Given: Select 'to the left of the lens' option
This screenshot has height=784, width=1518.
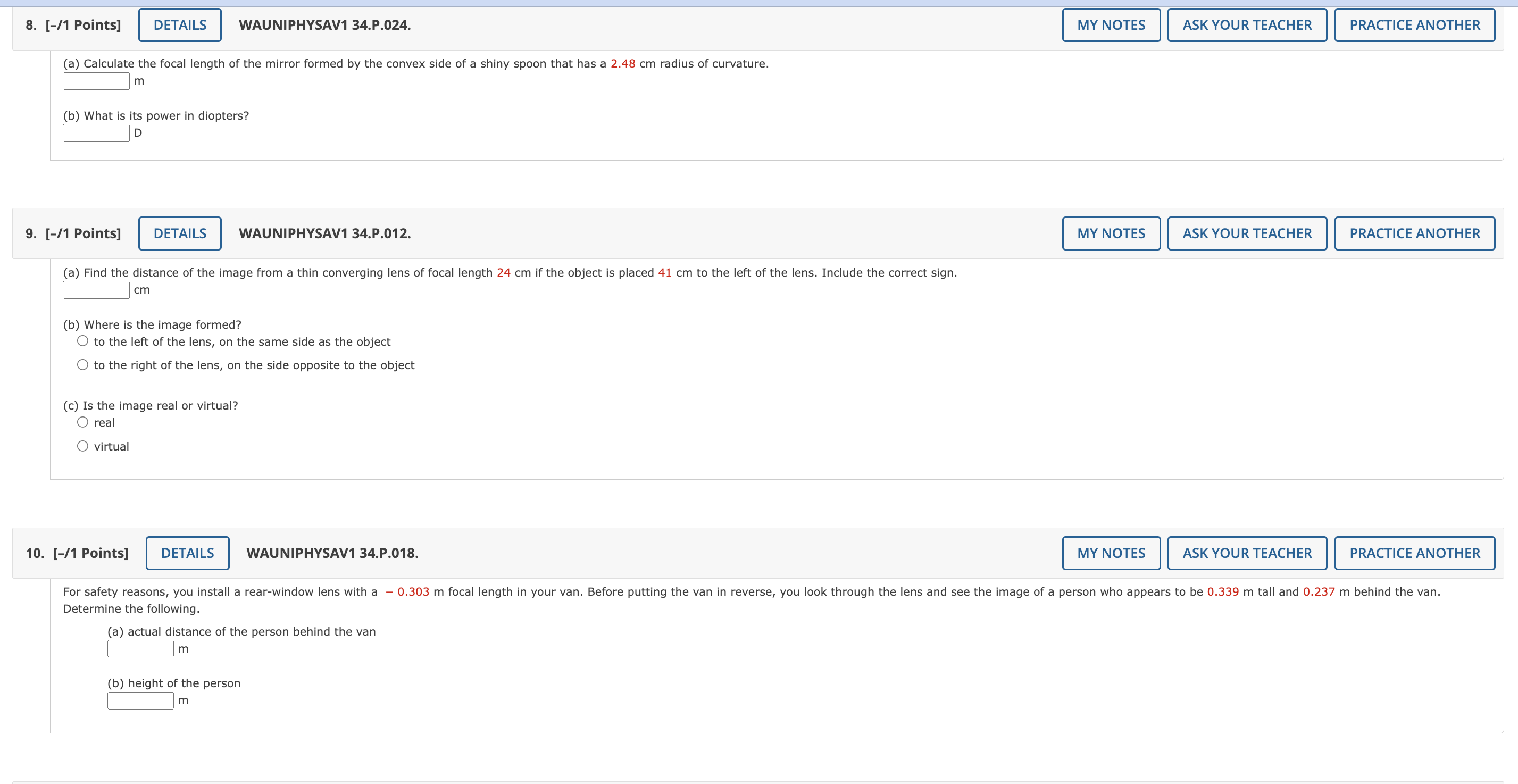Looking at the screenshot, I should (x=82, y=341).
